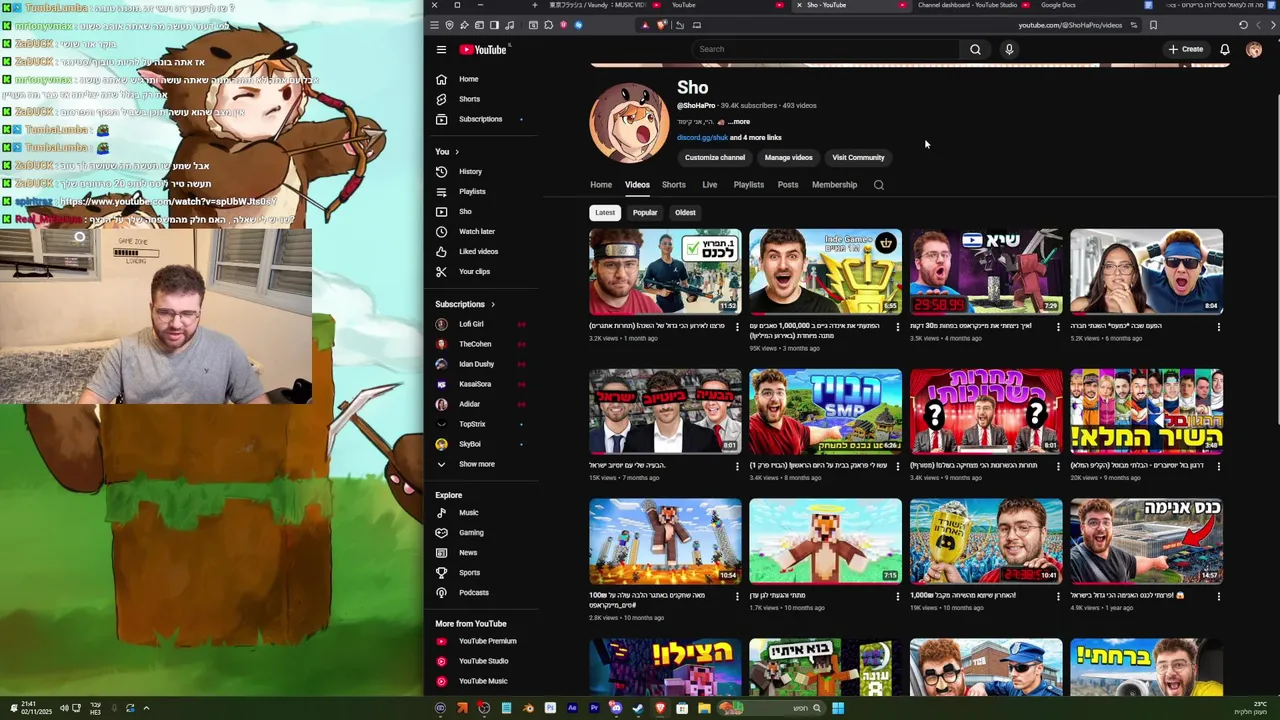This screenshot has width=1280, height=720.
Task: Open the YouTube guide hamburger menu
Action: point(441,49)
